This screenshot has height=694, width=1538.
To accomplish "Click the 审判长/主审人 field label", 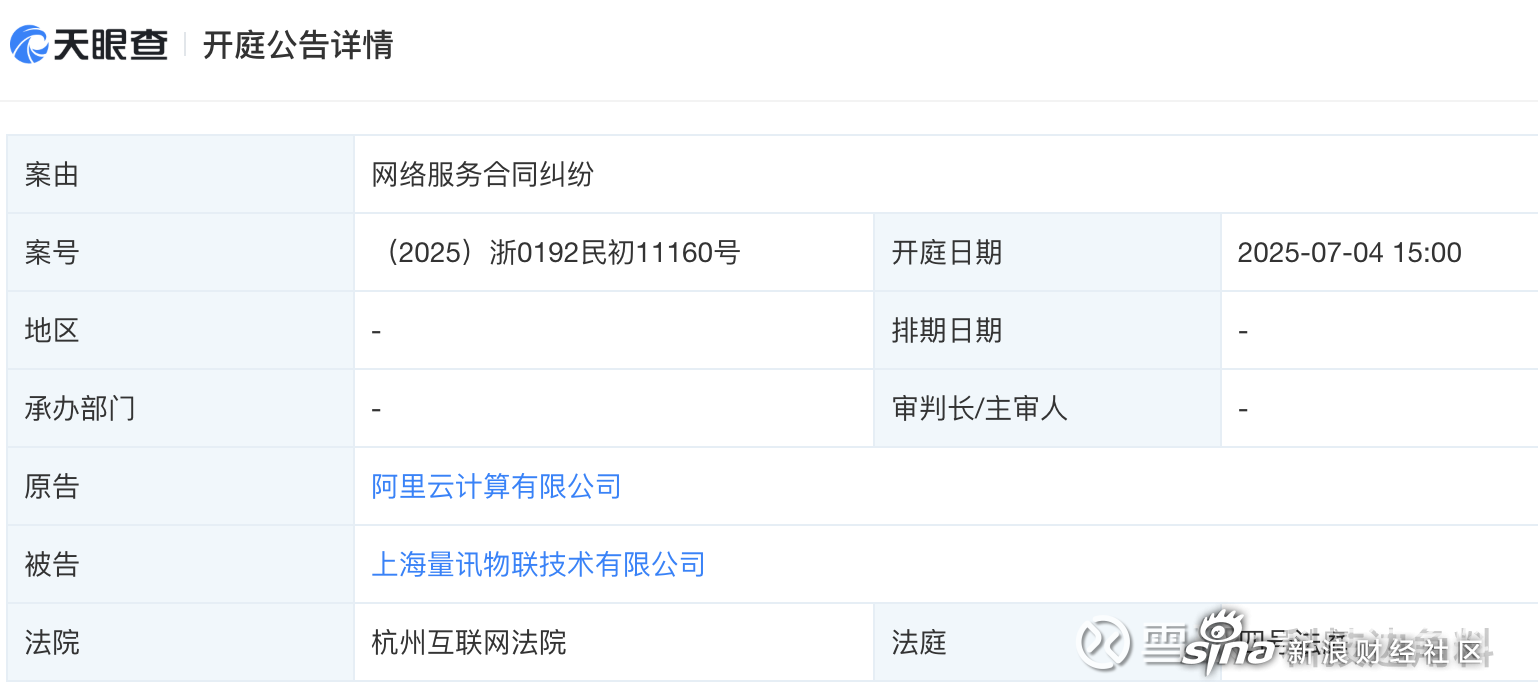I will pyautogui.click(x=979, y=409).
